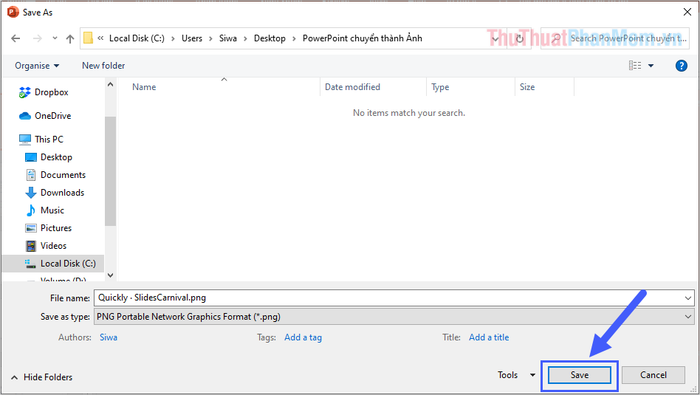Sort by the Date modified column

tap(352, 87)
